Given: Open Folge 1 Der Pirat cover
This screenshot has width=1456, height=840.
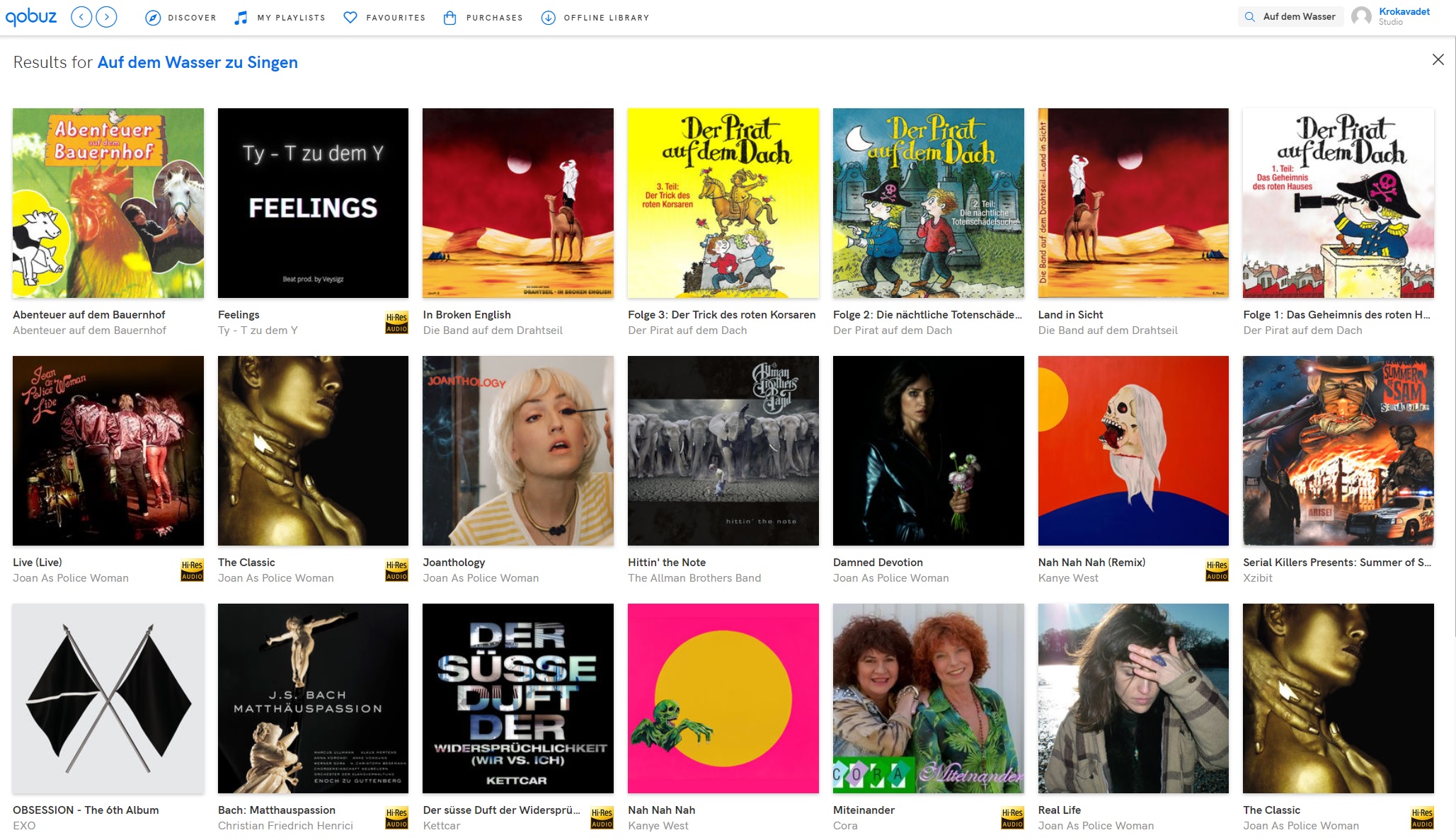Looking at the screenshot, I should point(1339,203).
